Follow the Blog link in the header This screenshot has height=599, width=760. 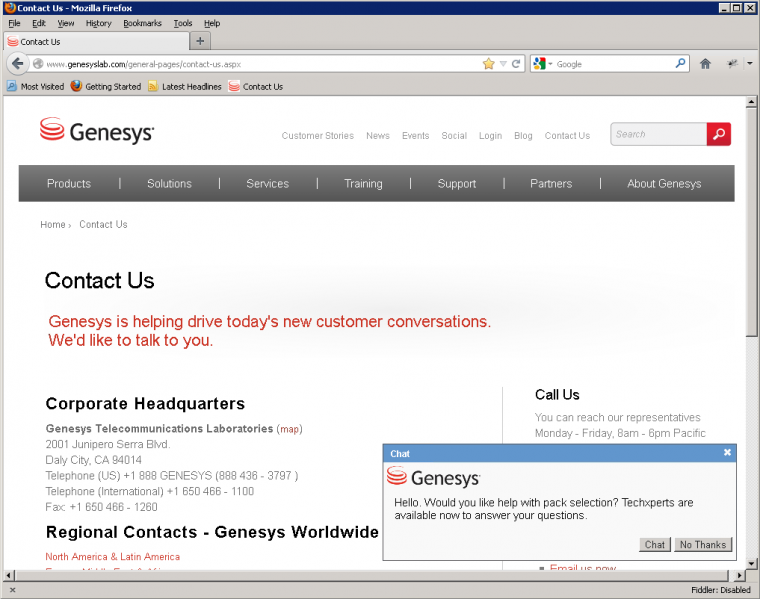(x=523, y=136)
